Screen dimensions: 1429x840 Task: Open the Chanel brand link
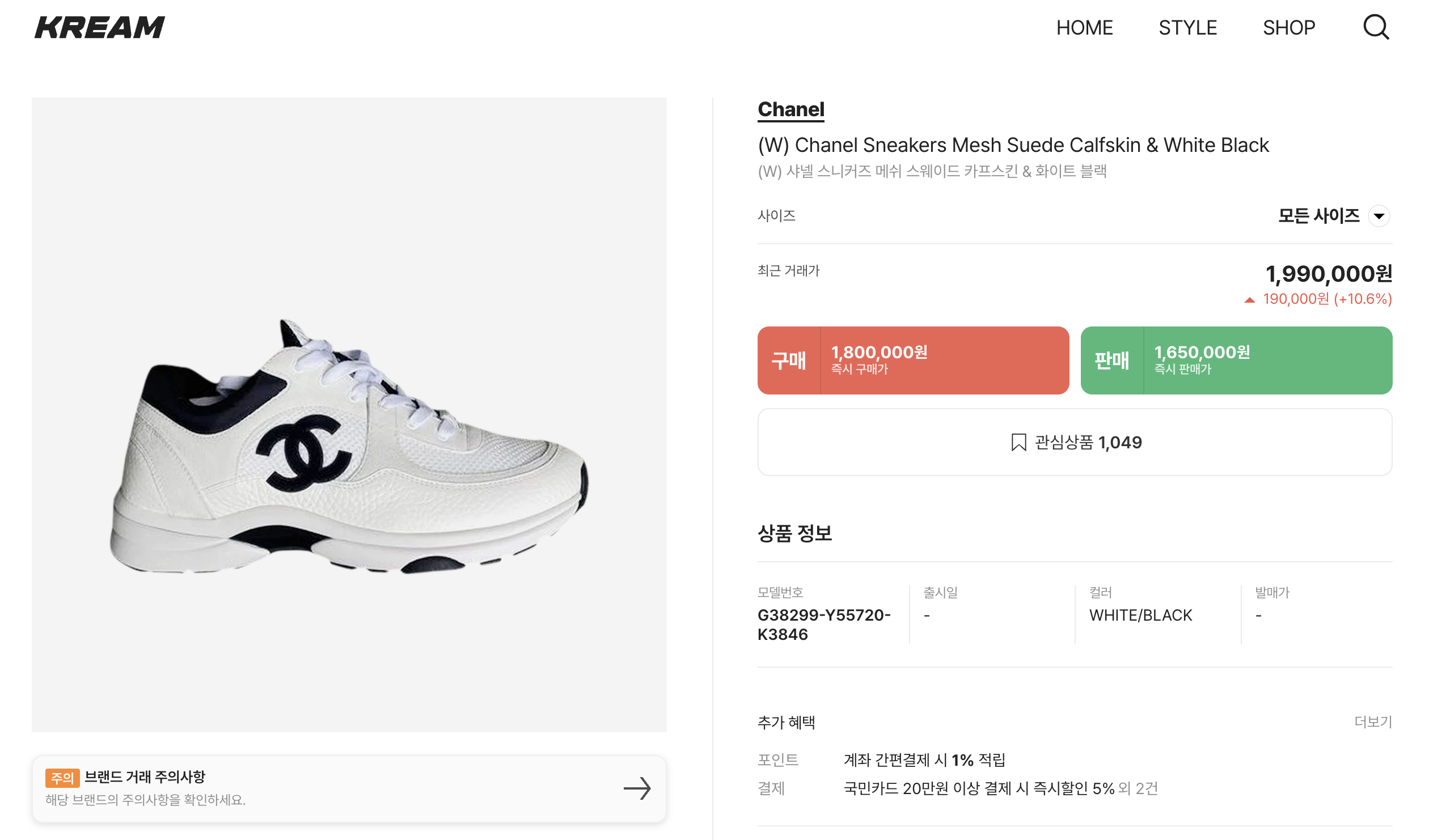click(791, 109)
